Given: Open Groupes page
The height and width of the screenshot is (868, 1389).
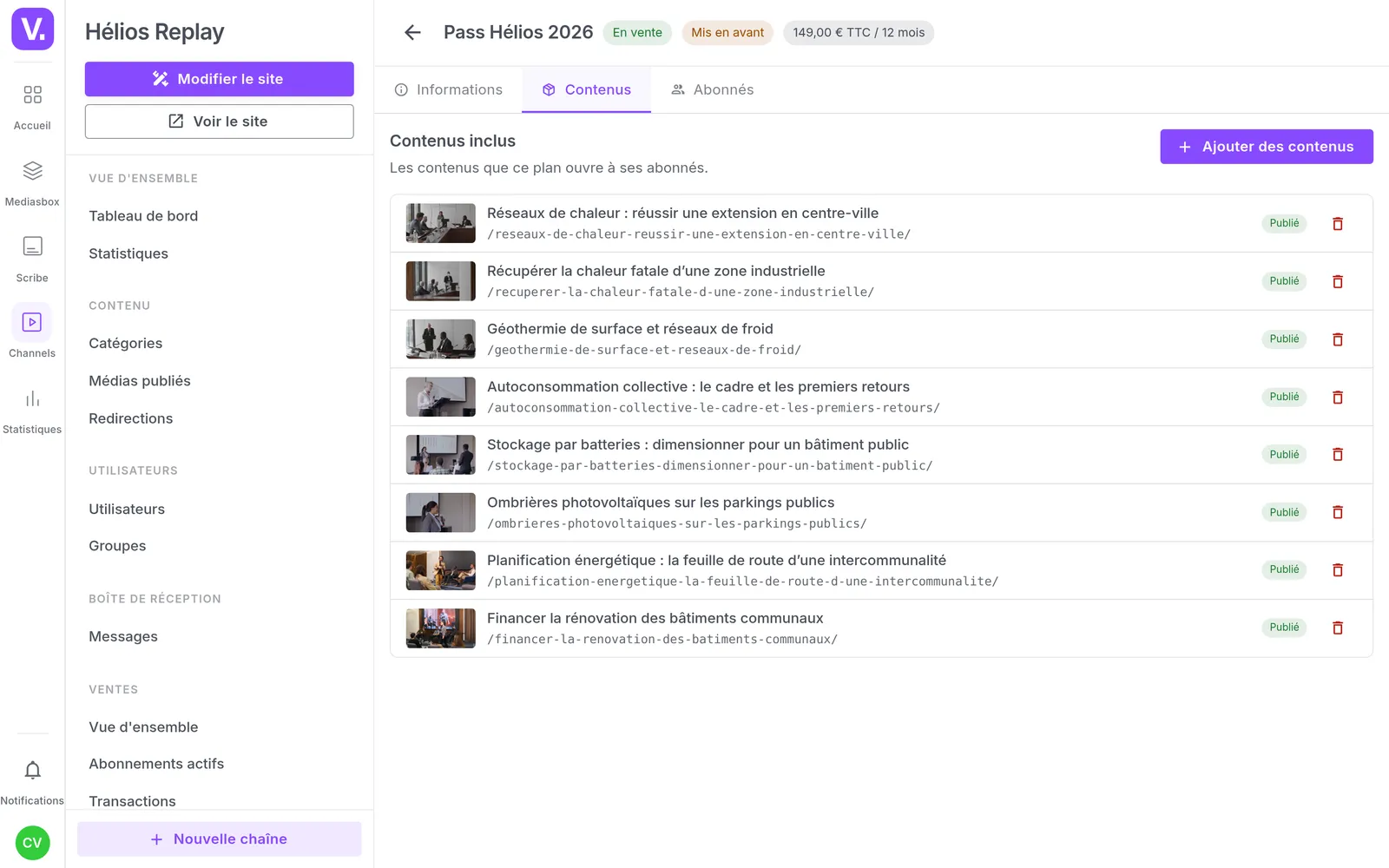Looking at the screenshot, I should (117, 546).
